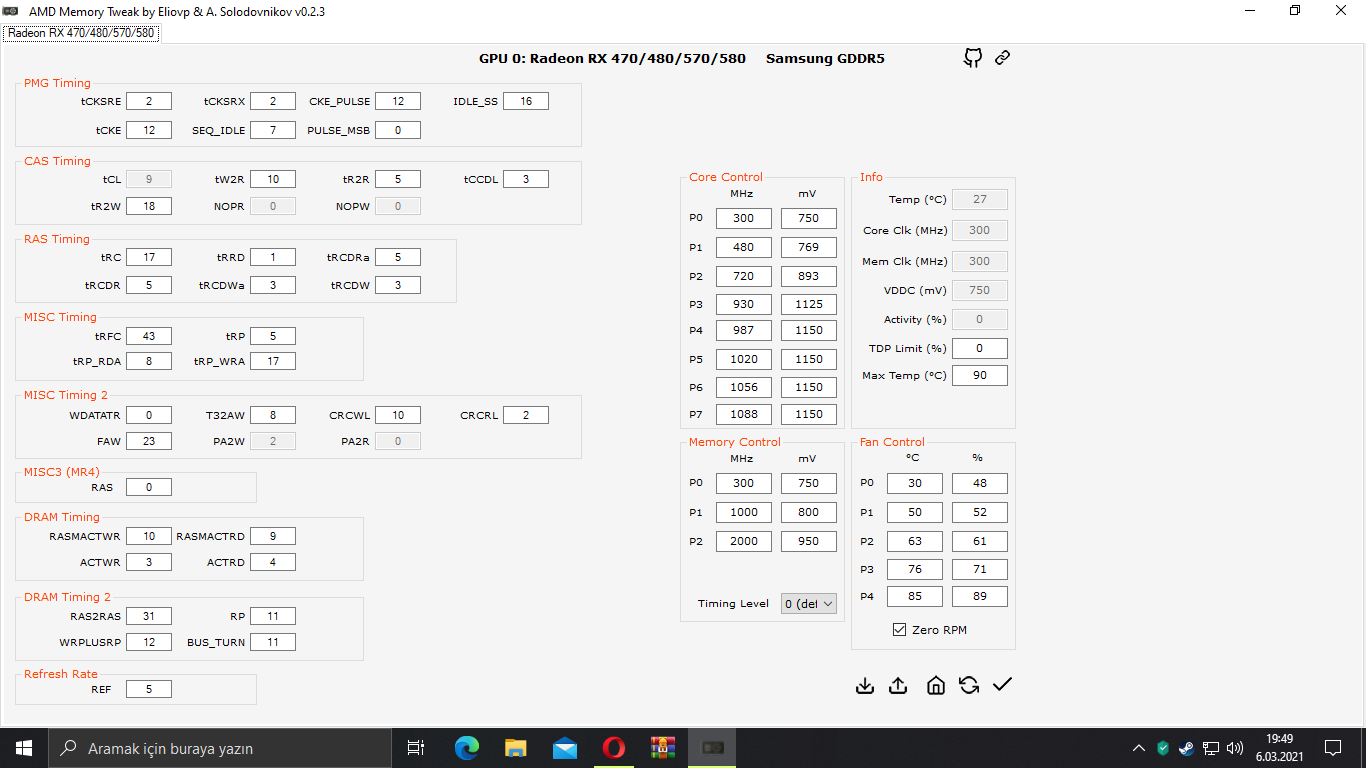This screenshot has height=768, width=1366.
Task: Click the circular refresh arrows icon
Action: [969, 685]
